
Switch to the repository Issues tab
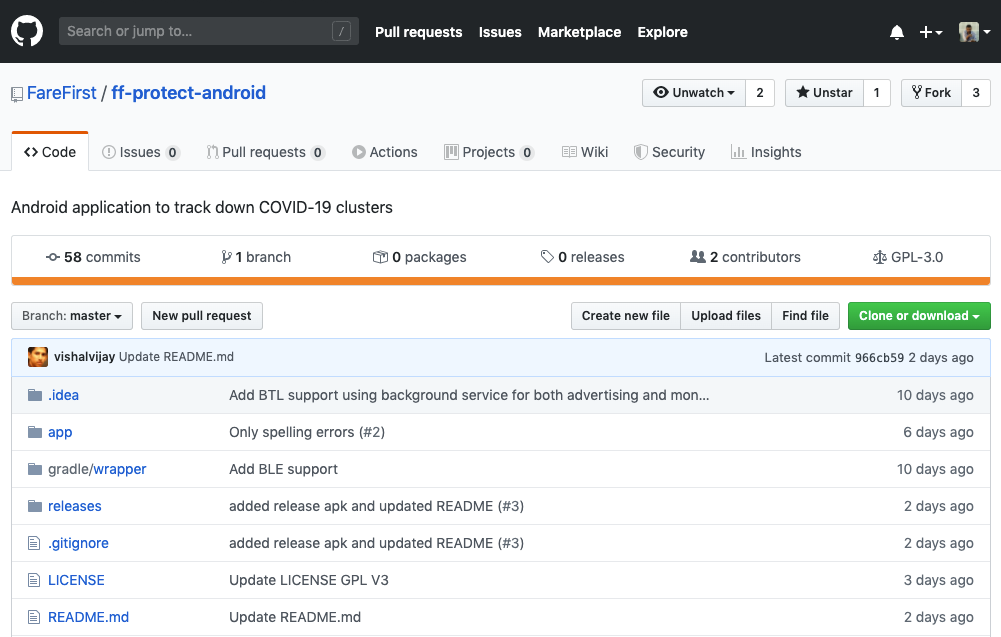(x=141, y=152)
